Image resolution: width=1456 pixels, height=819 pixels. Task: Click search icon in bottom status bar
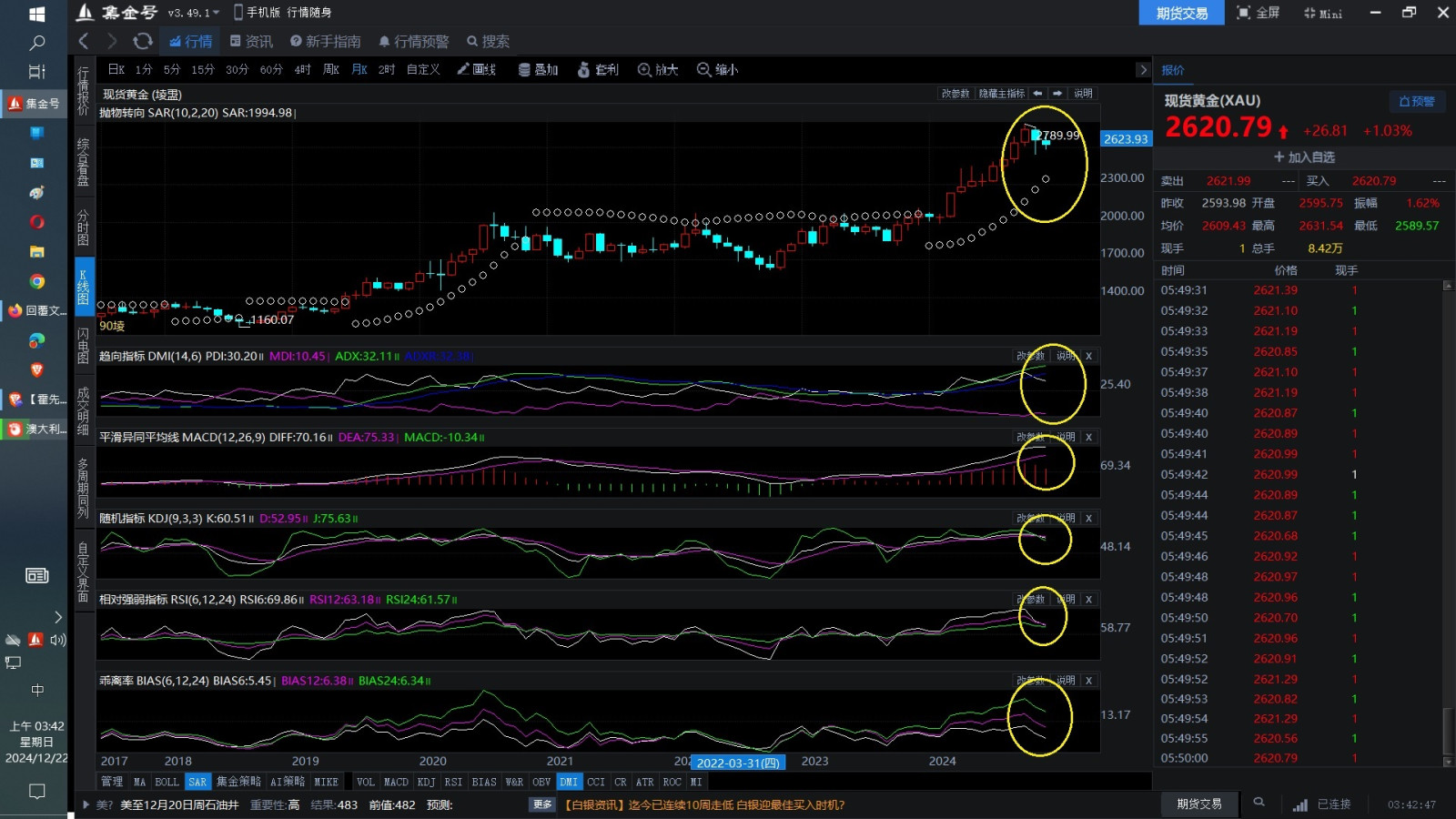(1259, 803)
